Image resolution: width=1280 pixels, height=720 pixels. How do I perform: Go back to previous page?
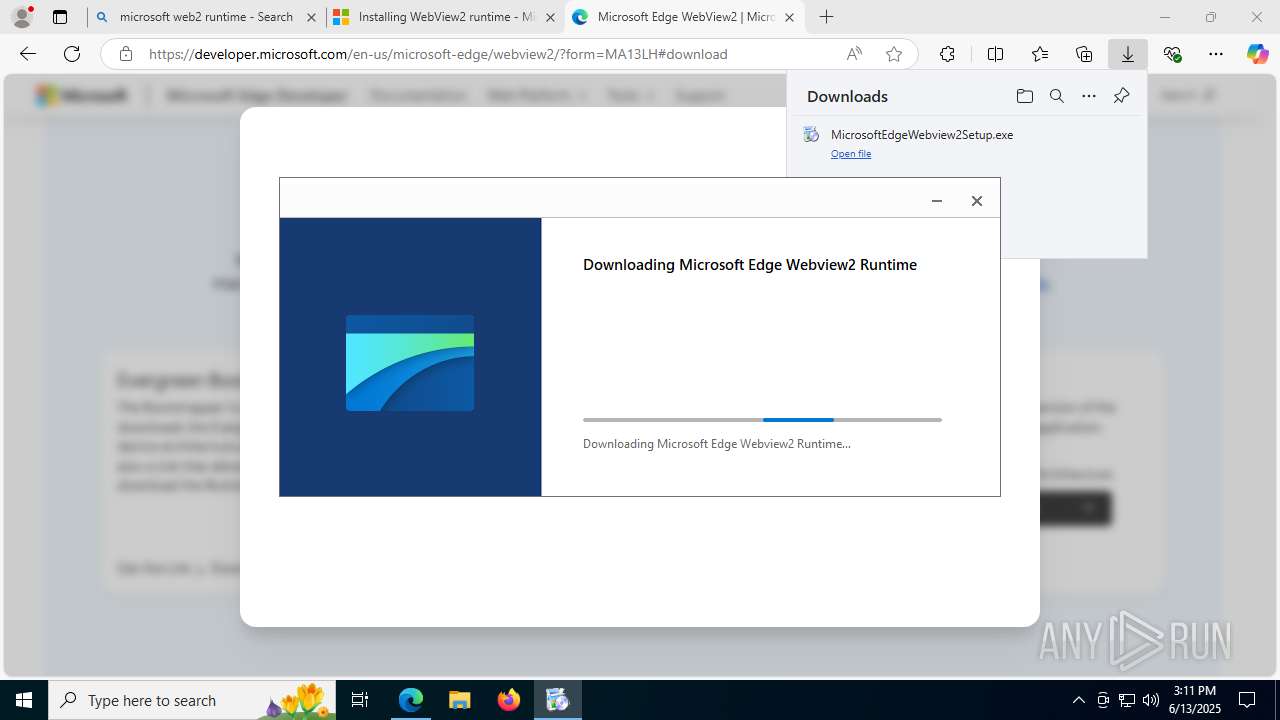coord(27,54)
